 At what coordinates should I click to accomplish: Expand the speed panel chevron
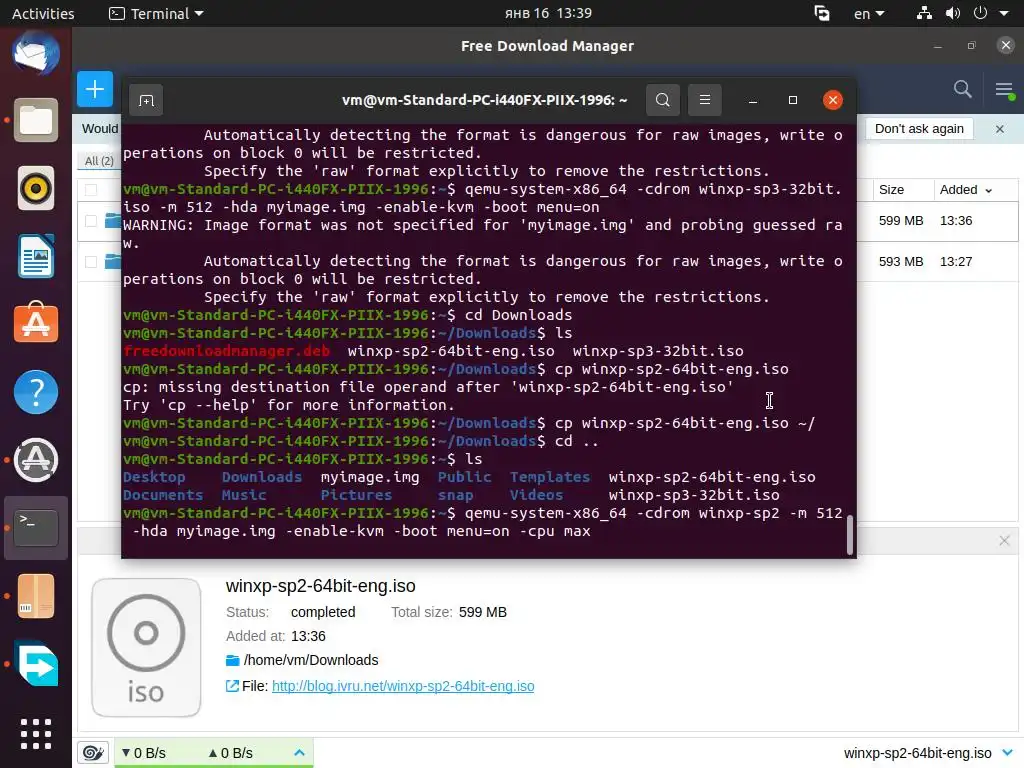pos(299,753)
